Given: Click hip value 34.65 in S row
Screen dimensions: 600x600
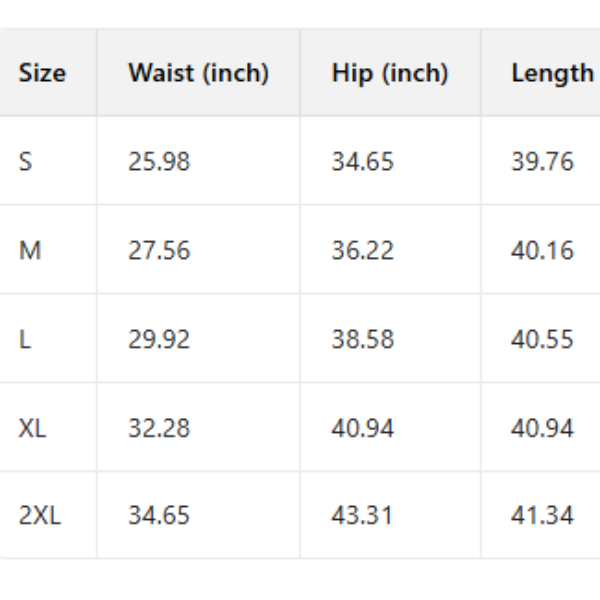Looking at the screenshot, I should coord(363,161).
